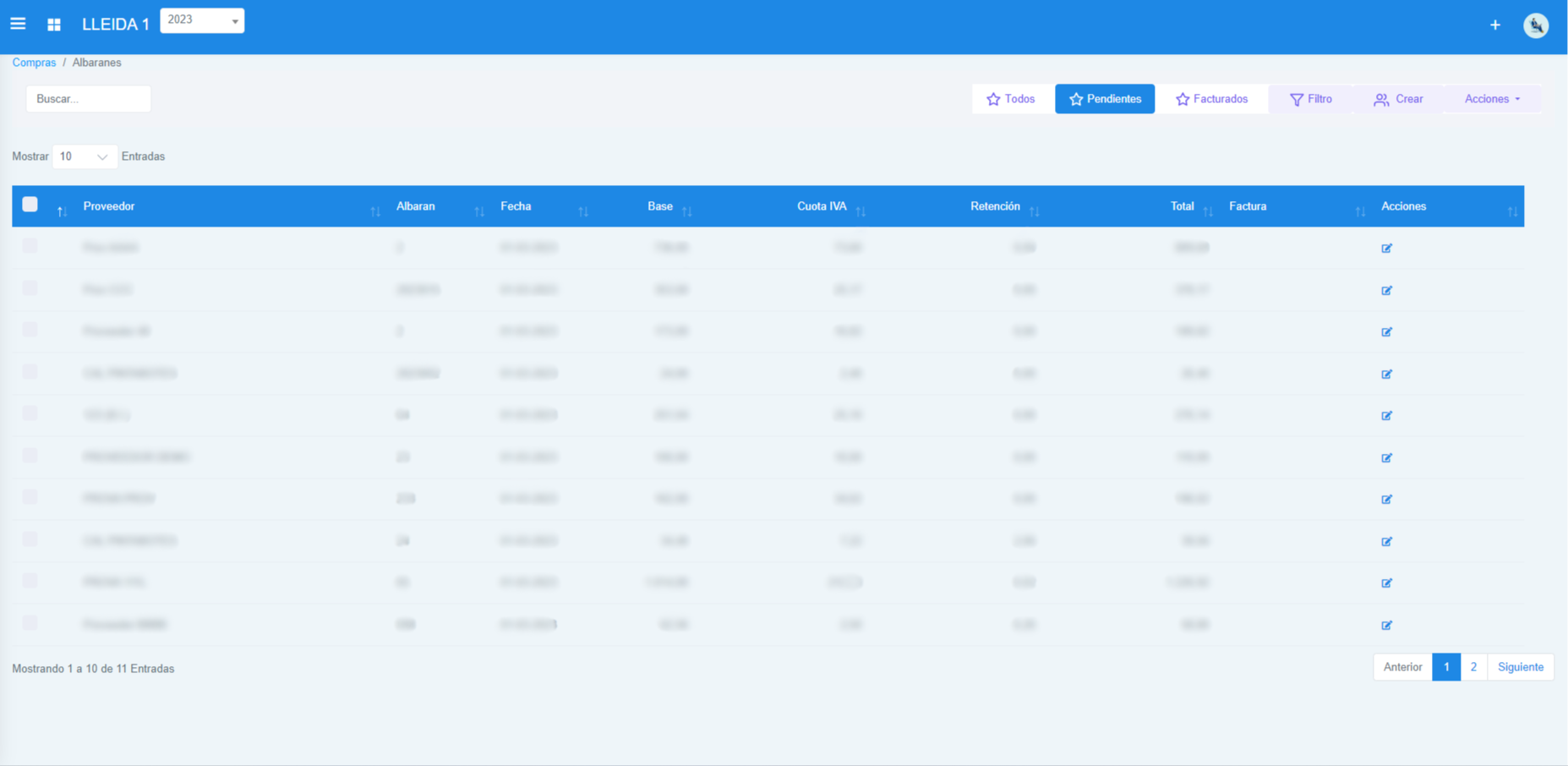This screenshot has height=766, width=1568.
Task: Click the Crear button
Action: point(1398,99)
